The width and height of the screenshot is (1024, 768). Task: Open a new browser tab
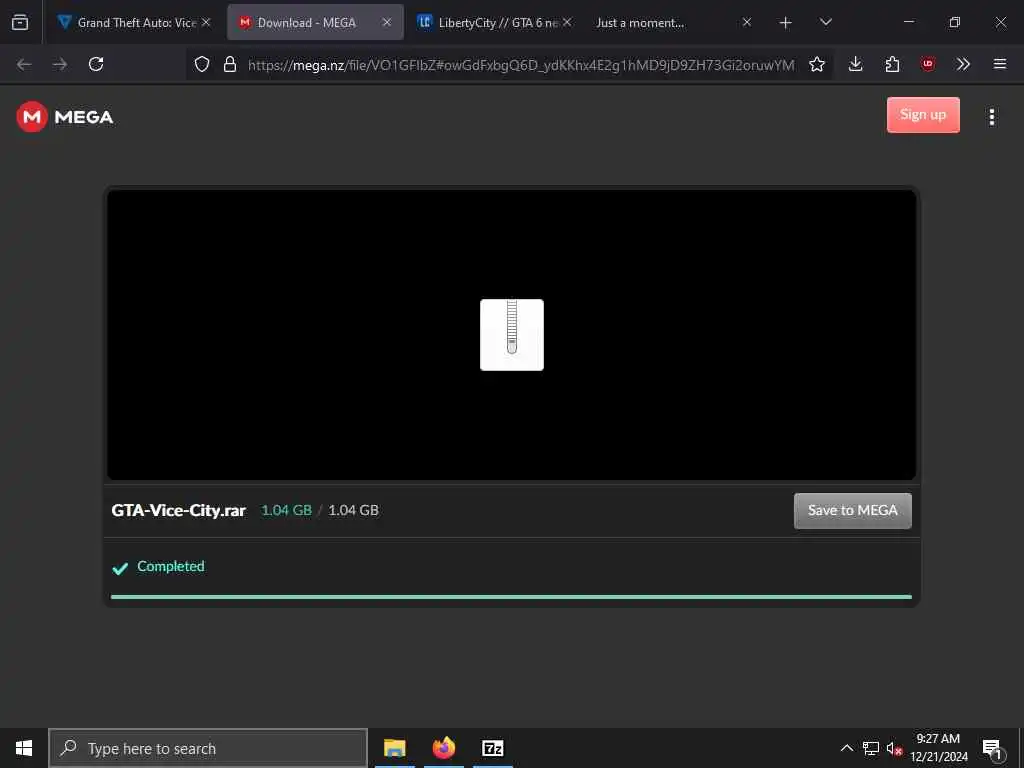[786, 23]
